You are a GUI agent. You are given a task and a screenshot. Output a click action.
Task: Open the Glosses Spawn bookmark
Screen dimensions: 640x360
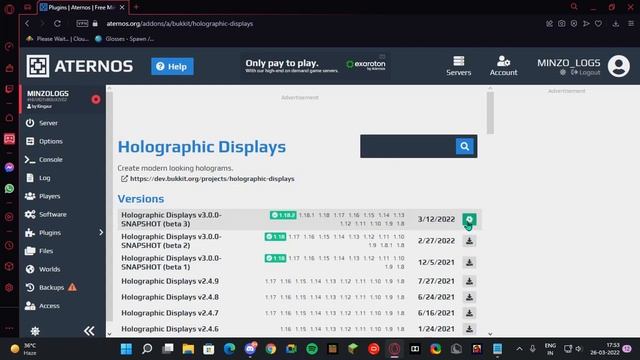124,39
